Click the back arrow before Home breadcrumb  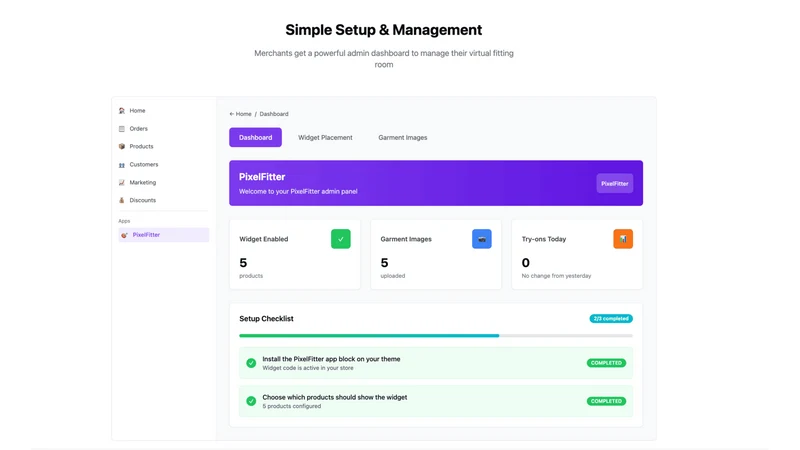[x=232, y=114]
